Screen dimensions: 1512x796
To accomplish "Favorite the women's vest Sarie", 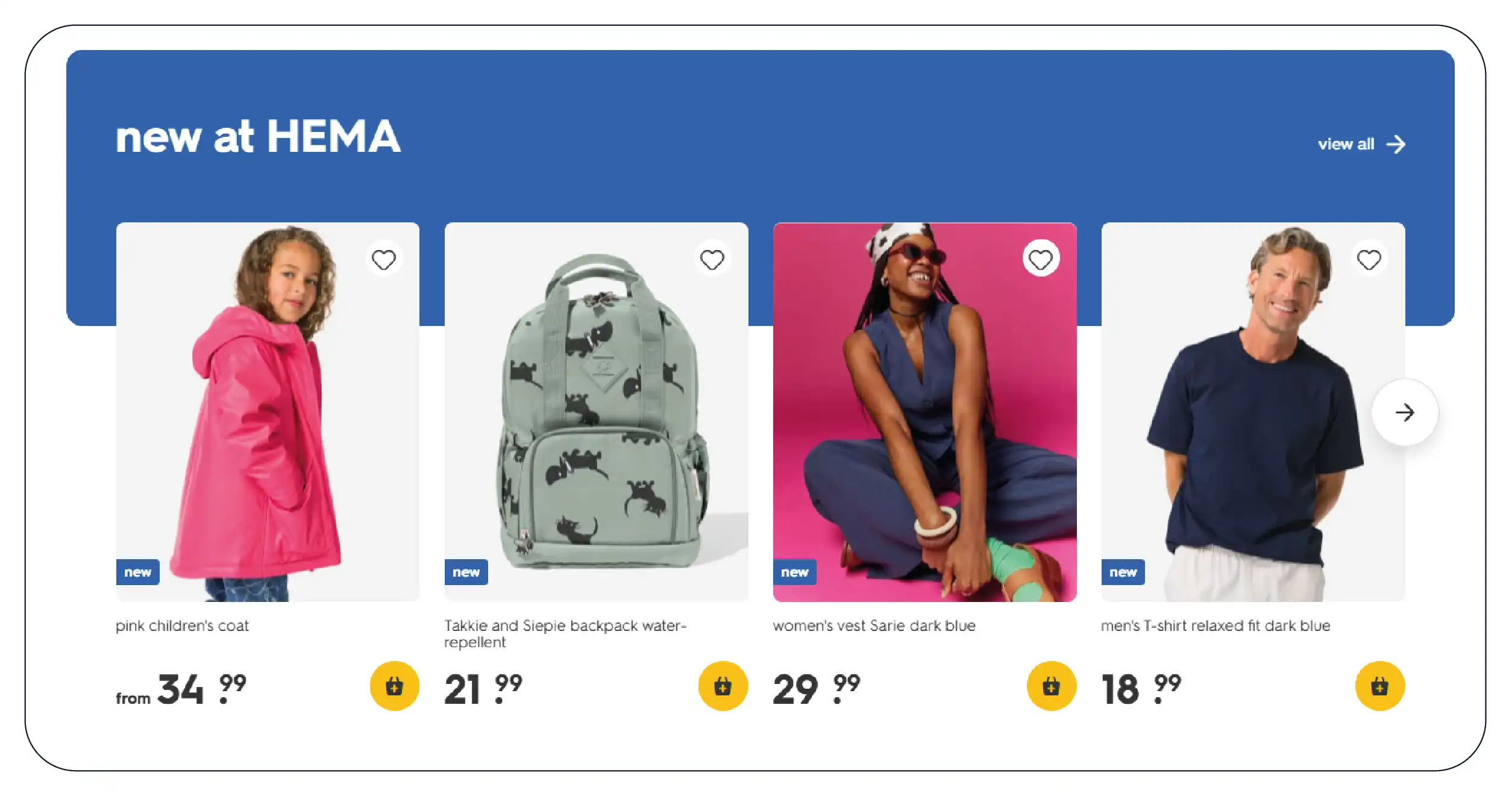I will [1040, 260].
